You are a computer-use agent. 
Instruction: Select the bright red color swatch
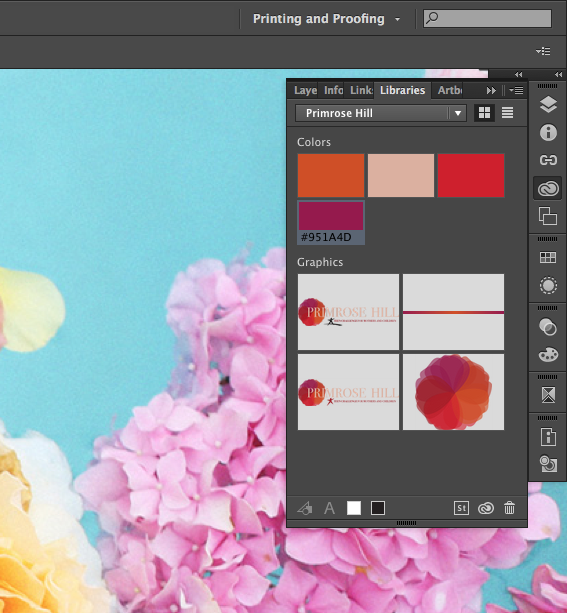click(471, 176)
